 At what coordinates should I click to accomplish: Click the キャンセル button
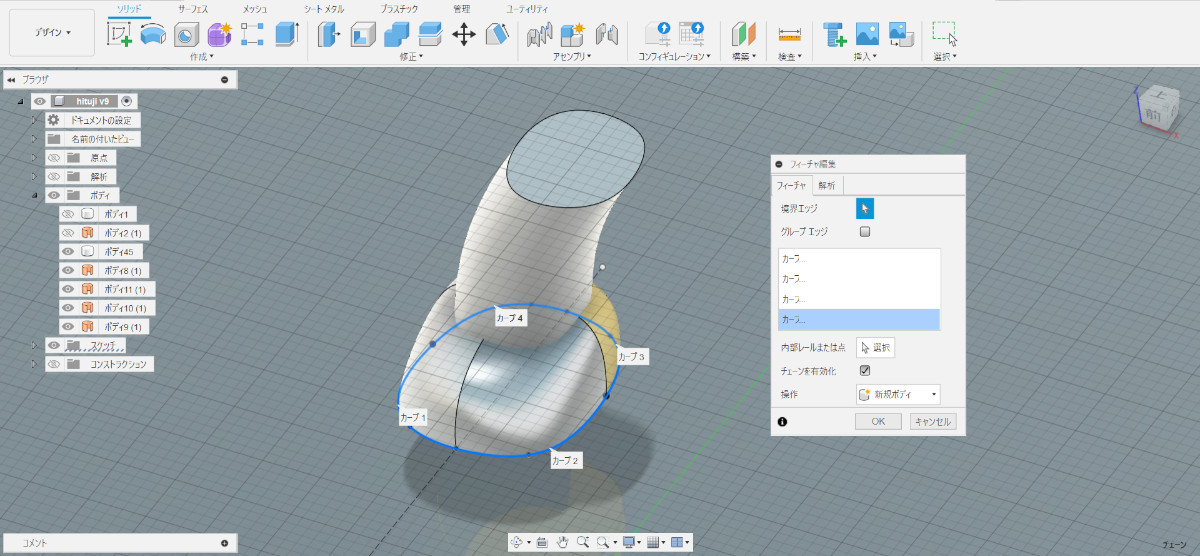pos(933,422)
